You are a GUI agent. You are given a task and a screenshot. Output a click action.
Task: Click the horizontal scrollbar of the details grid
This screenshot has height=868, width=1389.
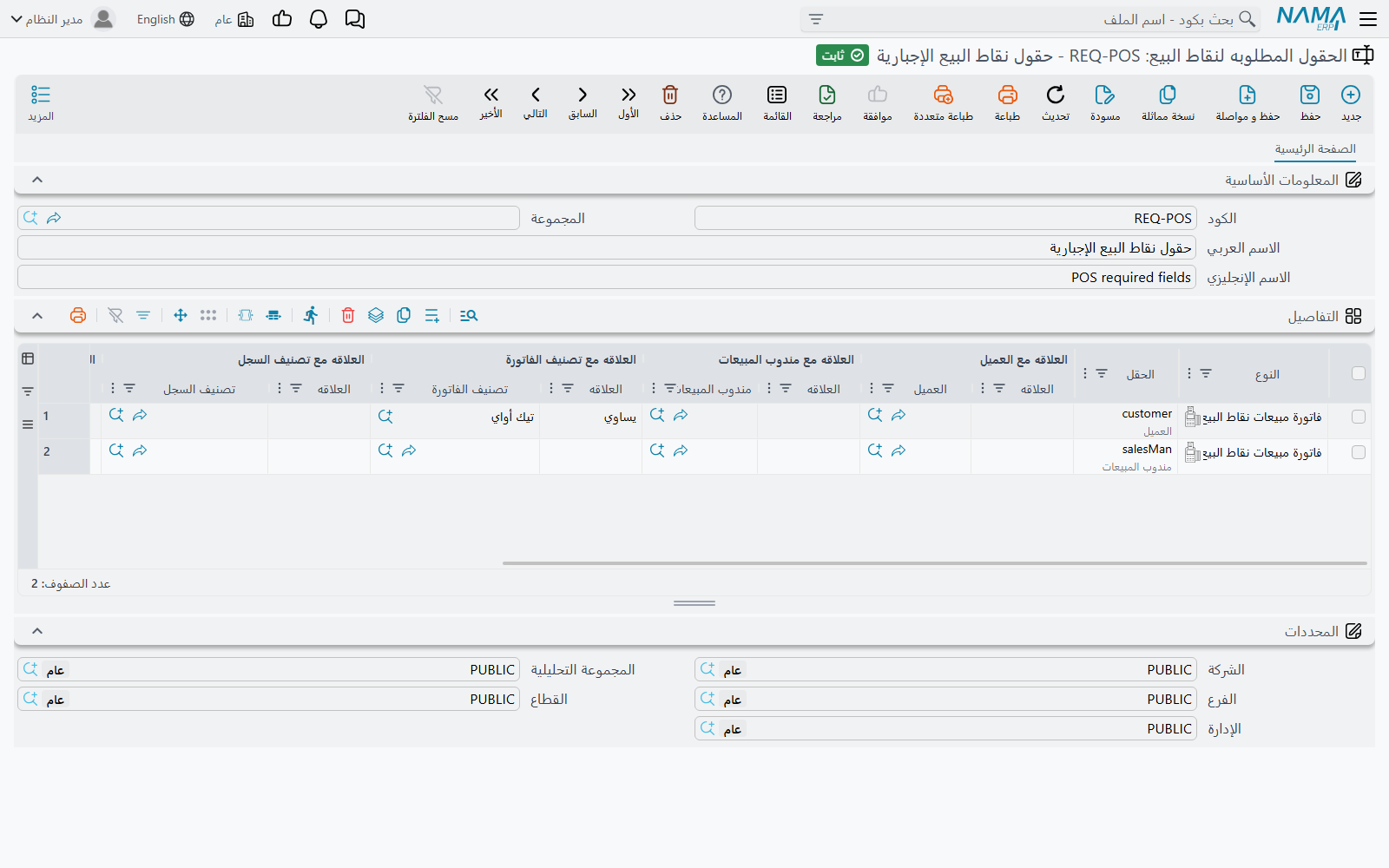point(935,563)
